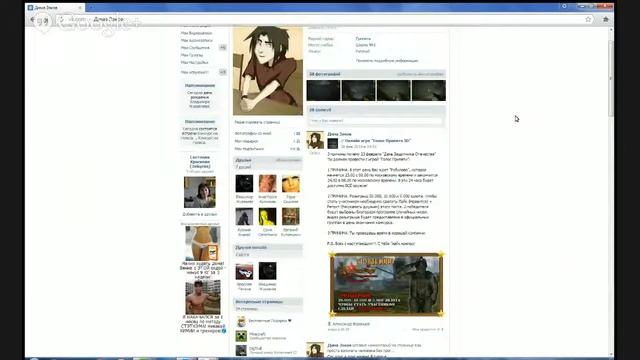Open the weight-loss advertisement image
This screenshot has height=360, width=640.
[203, 243]
